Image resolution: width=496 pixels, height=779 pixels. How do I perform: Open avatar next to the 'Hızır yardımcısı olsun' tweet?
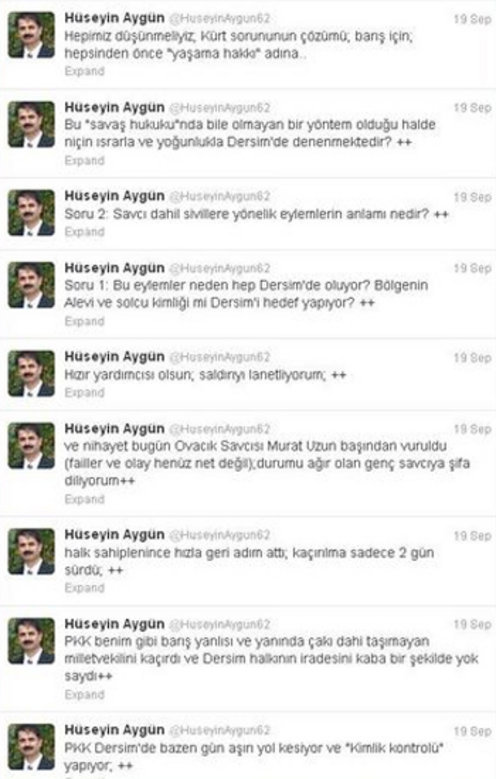point(31,374)
